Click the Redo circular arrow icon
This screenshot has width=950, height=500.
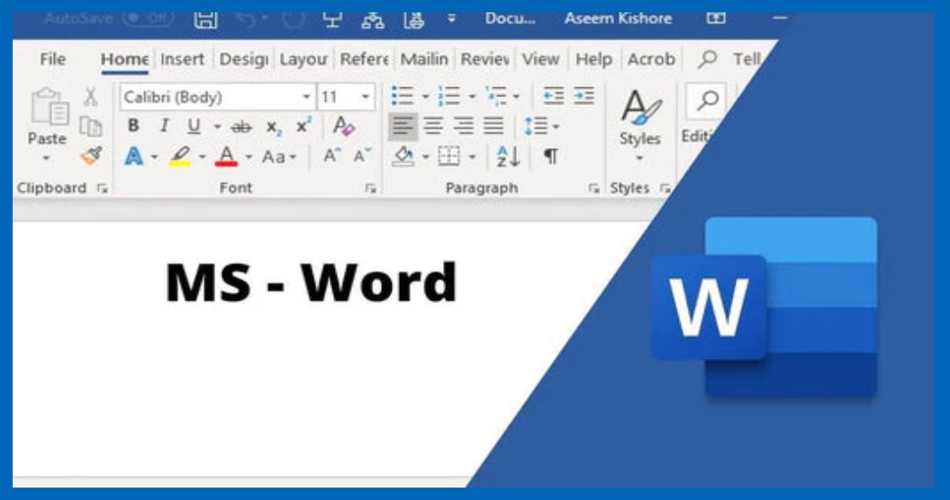pos(293,19)
